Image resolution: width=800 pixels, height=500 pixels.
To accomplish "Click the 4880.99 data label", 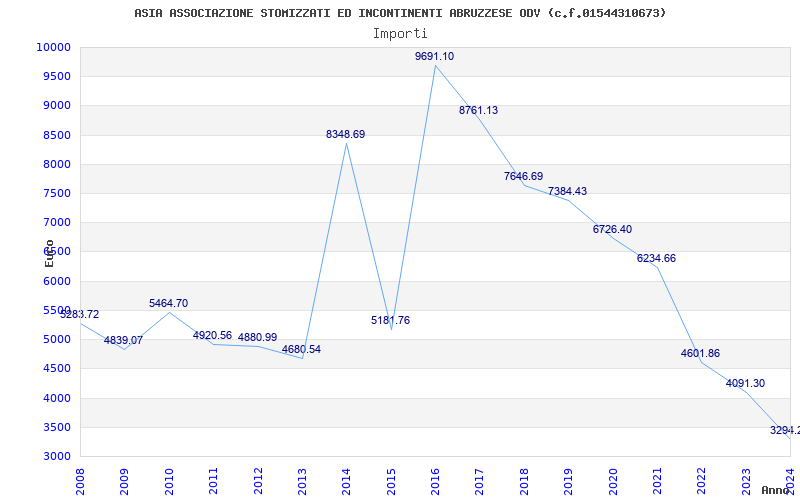I will 258,338.
